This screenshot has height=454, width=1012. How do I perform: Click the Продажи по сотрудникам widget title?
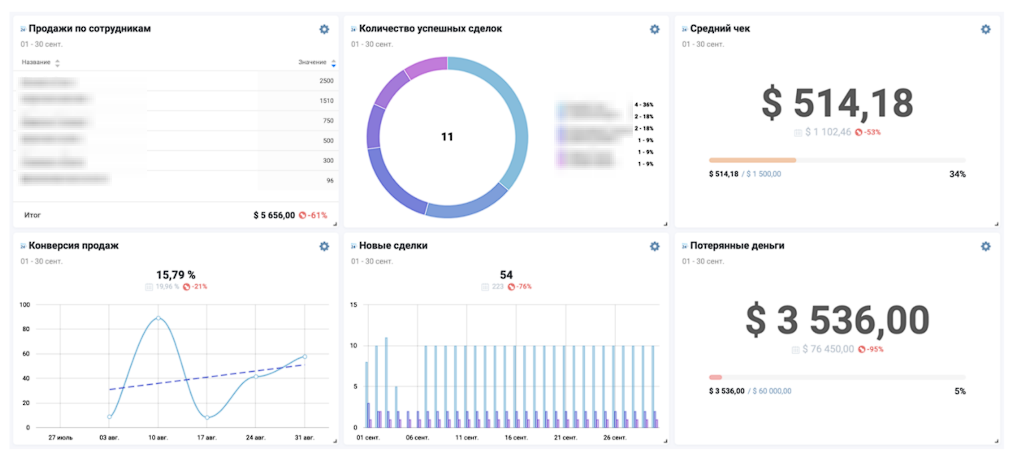pyautogui.click(x=90, y=29)
